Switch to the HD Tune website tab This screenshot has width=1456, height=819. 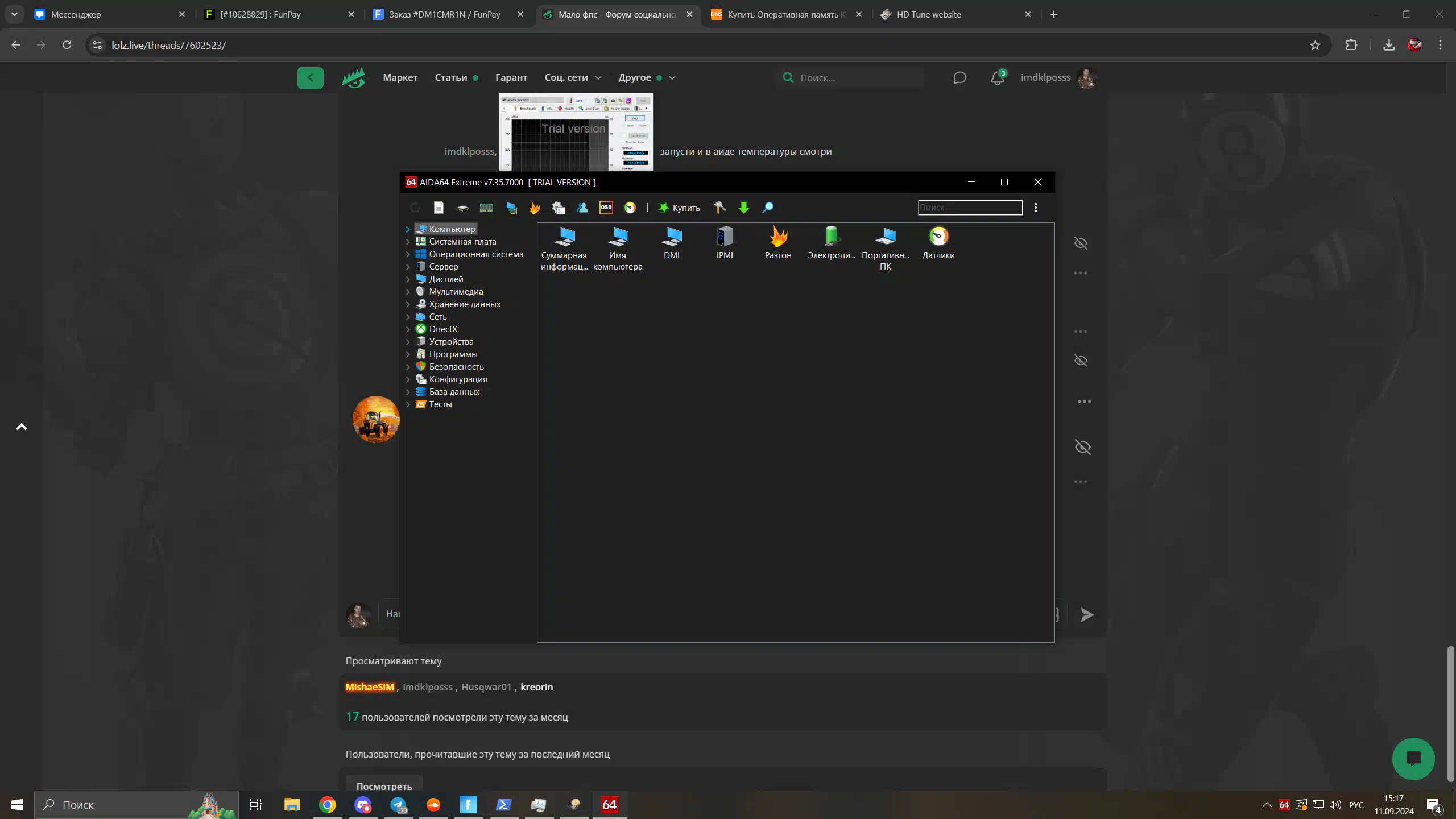coord(955,15)
